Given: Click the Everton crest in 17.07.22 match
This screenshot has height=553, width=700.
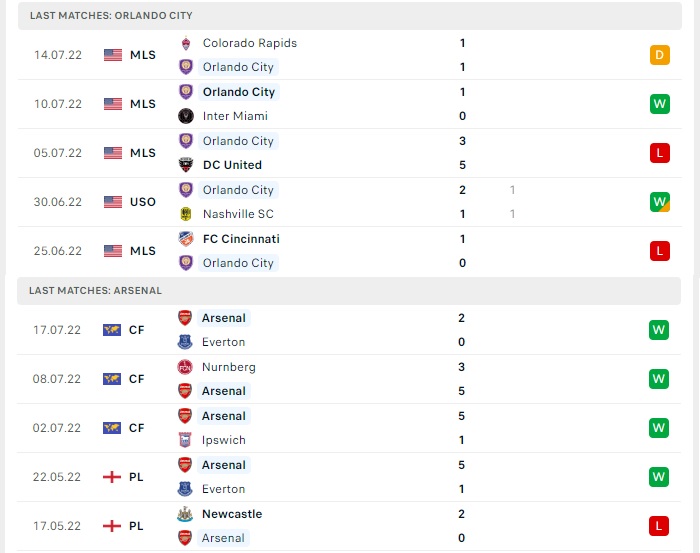Looking at the screenshot, I should (x=185, y=342).
